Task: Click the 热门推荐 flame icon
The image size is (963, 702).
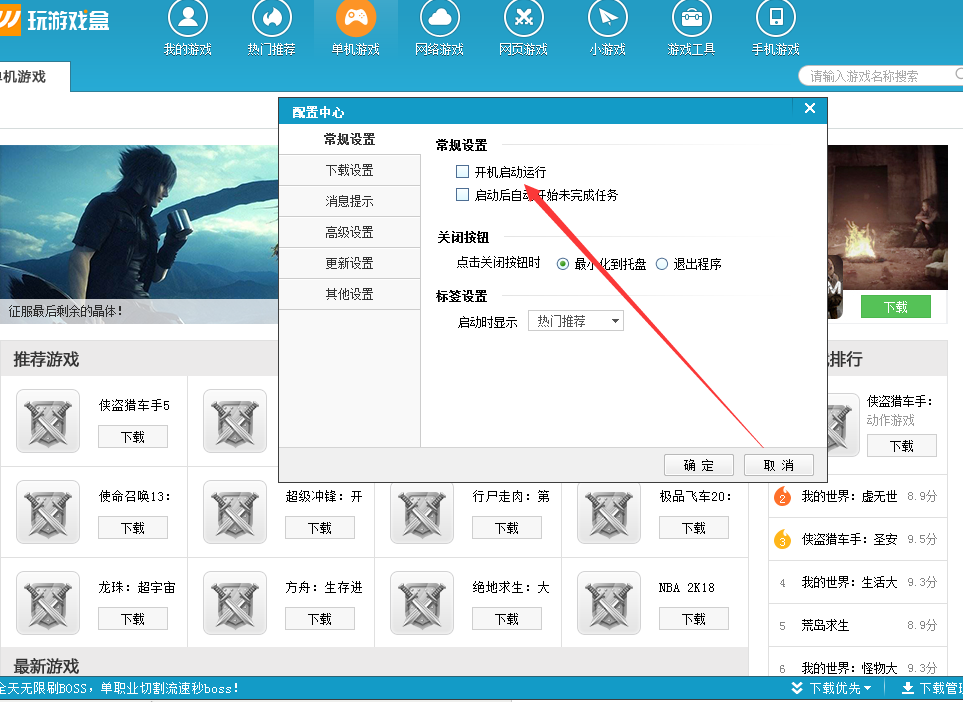Action: [271, 18]
